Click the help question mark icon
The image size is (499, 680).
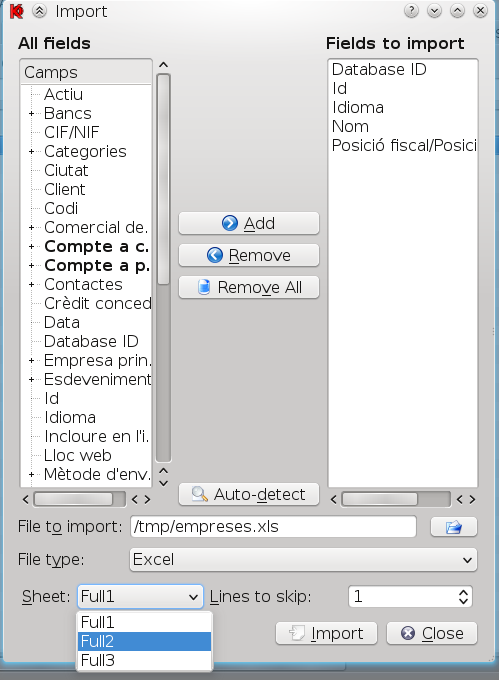(x=411, y=10)
